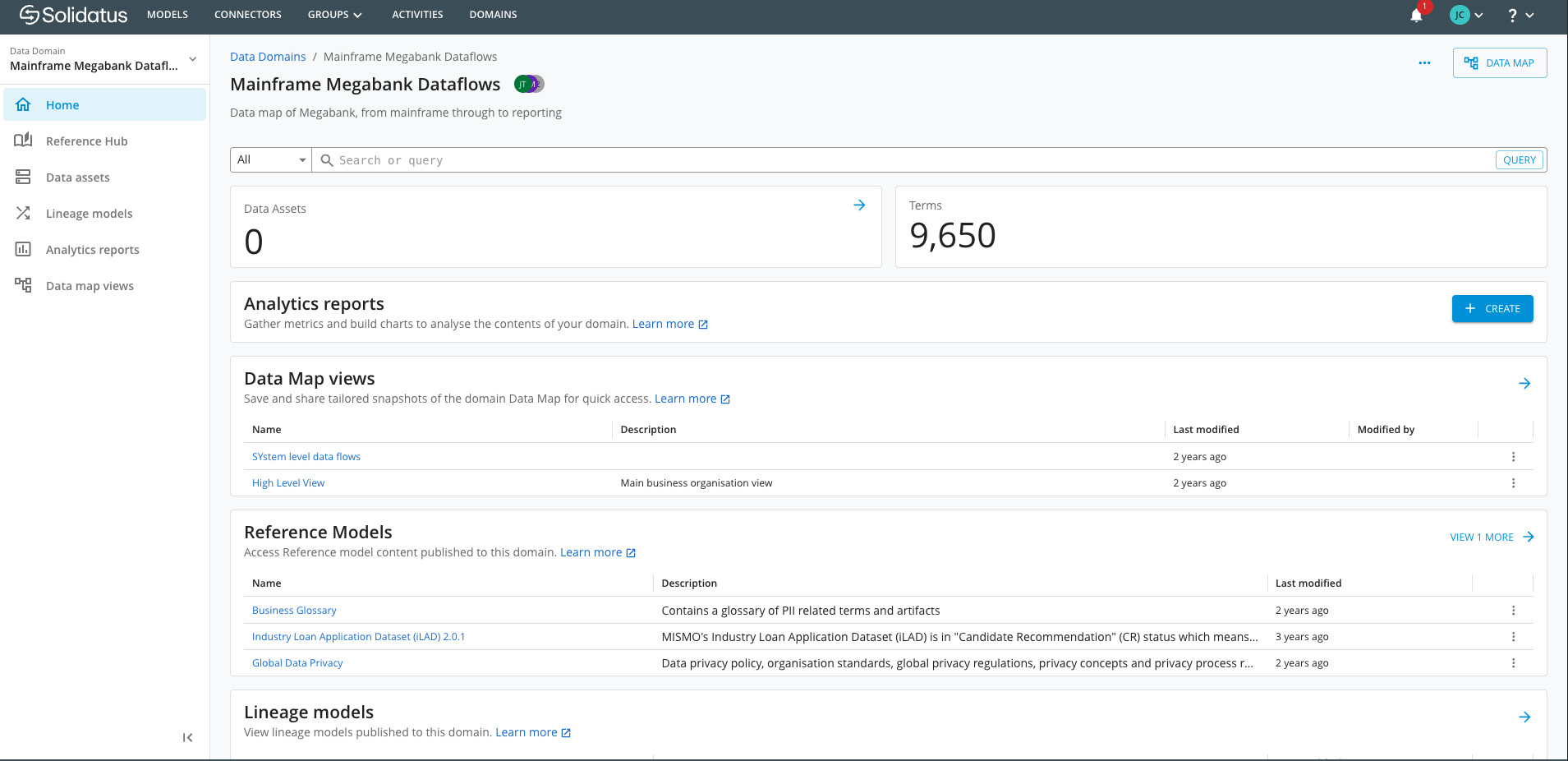The height and width of the screenshot is (761, 1568).
Task: Open the Business Glossary reference model
Action: (x=294, y=611)
